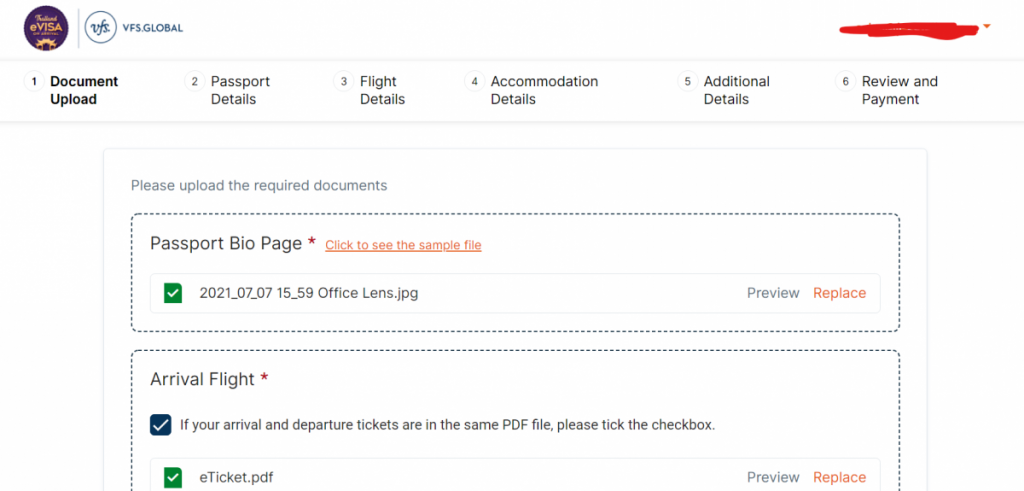Replace the passport bio page file
This screenshot has width=1024, height=491.
[840, 293]
